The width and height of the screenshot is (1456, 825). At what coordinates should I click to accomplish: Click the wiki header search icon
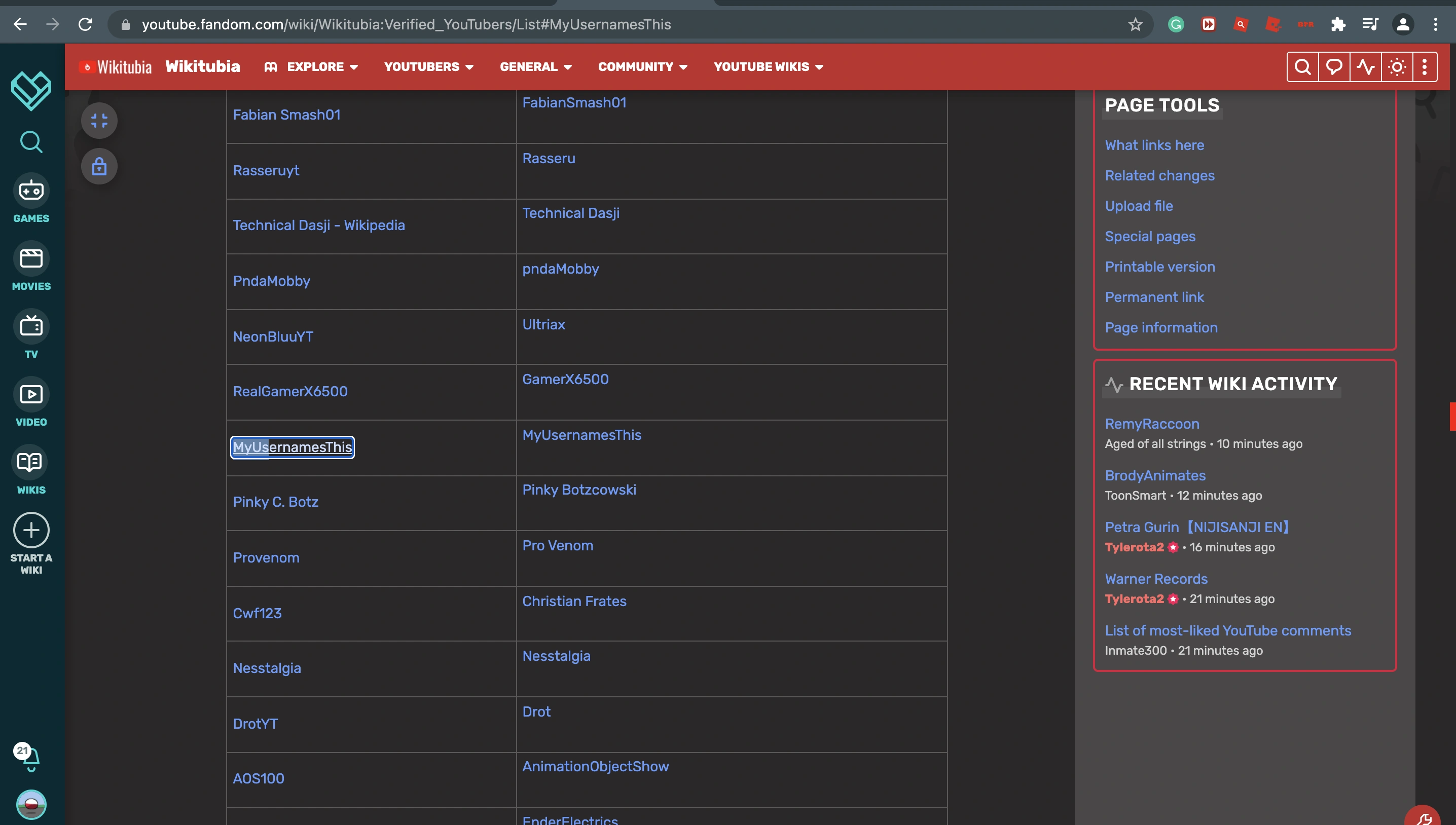(x=1302, y=67)
